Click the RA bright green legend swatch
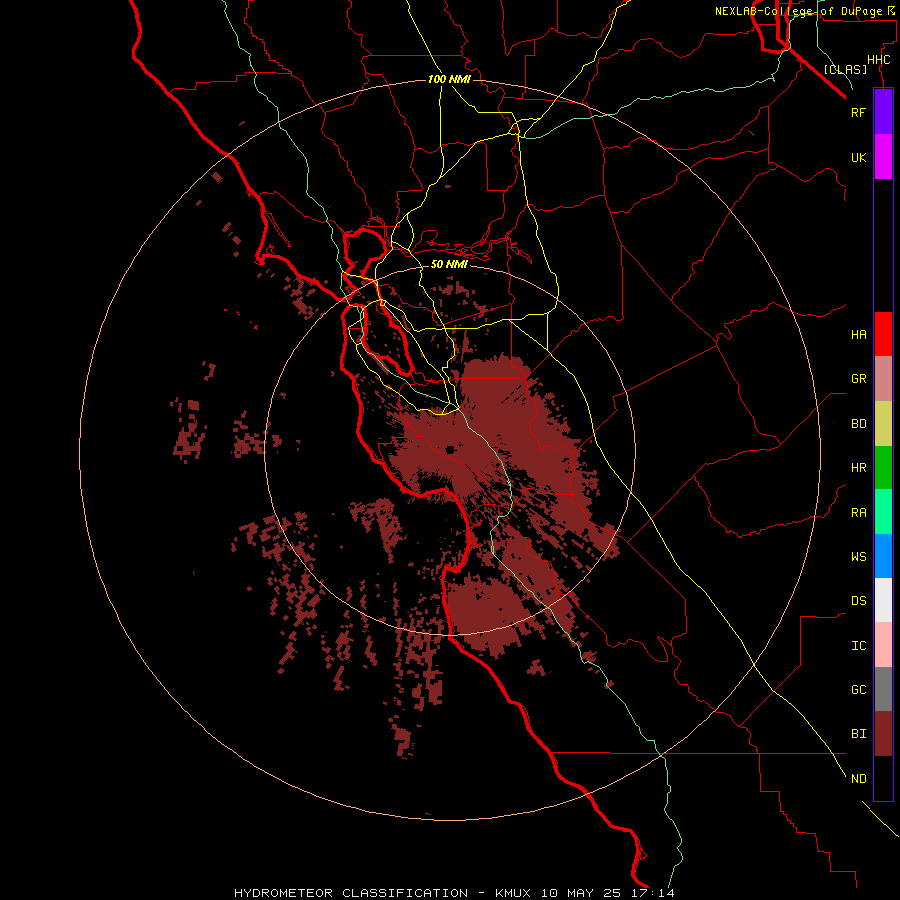This screenshot has height=900, width=900. pyautogui.click(x=883, y=512)
